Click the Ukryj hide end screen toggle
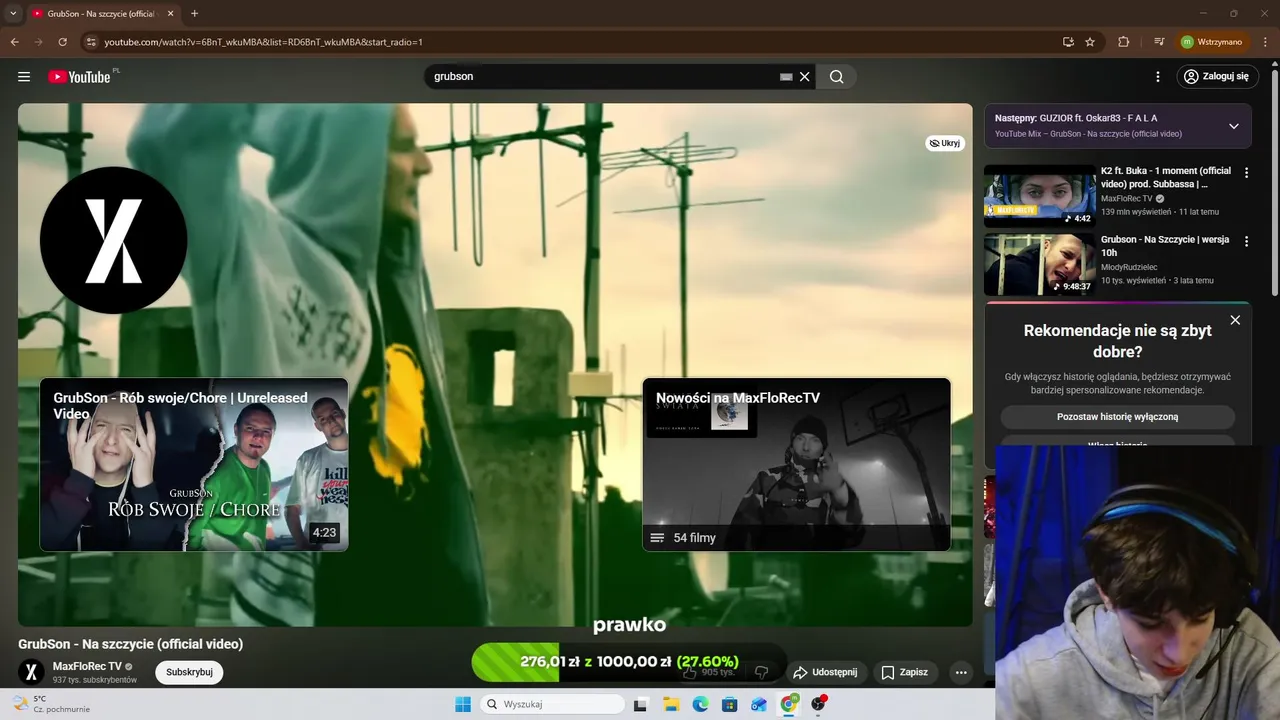Screen dimensions: 1280x720 point(945,143)
